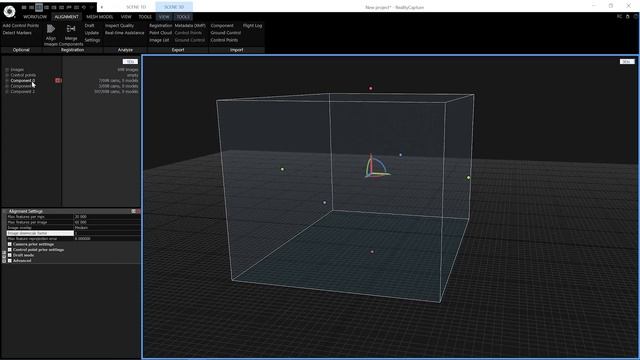Select the highlighted layout icon in quick access toolbar
The image size is (640, 360).
pos(39,7)
